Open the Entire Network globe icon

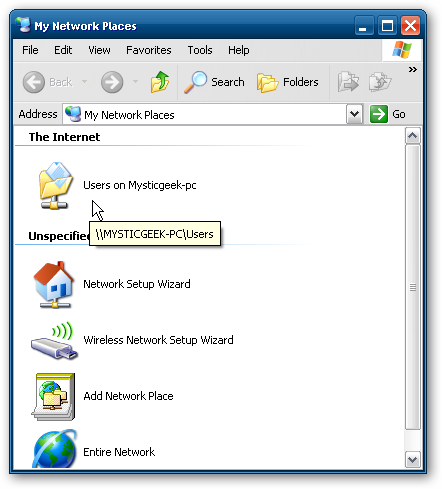pyautogui.click(x=55, y=449)
